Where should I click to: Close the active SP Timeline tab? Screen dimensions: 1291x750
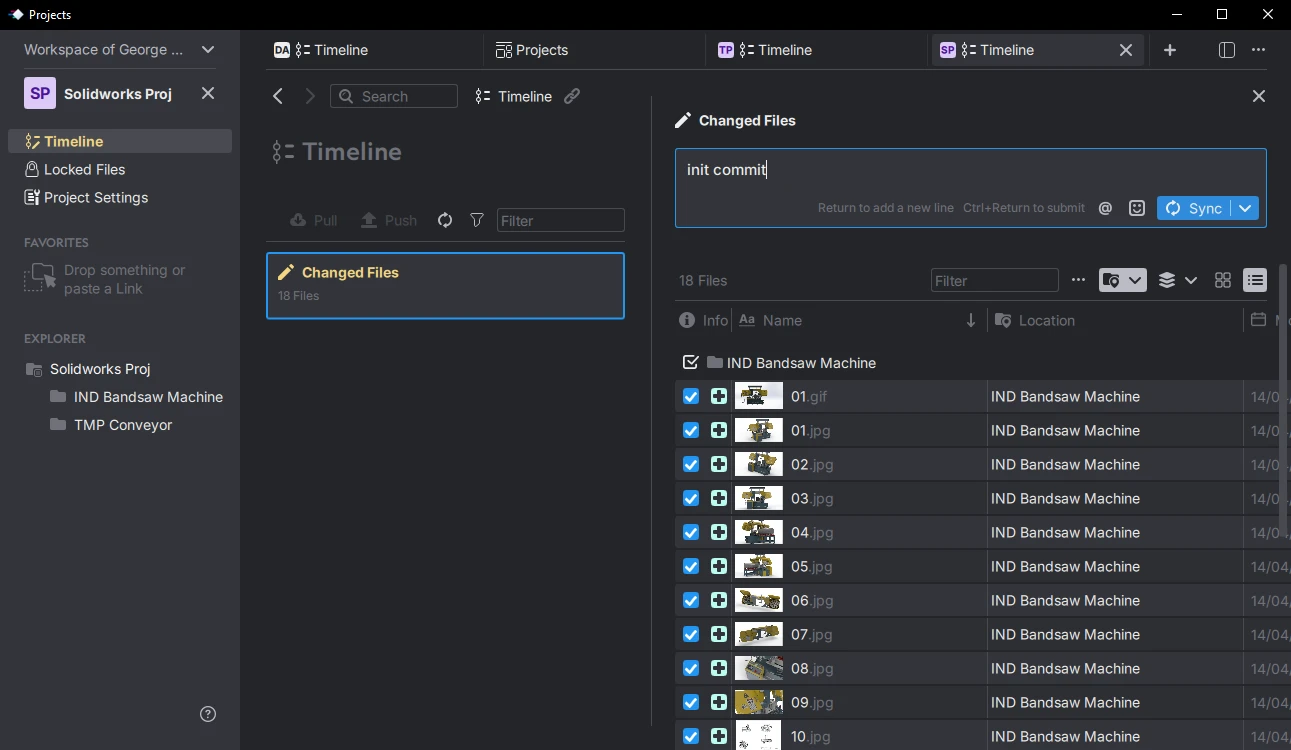pyautogui.click(x=1126, y=50)
